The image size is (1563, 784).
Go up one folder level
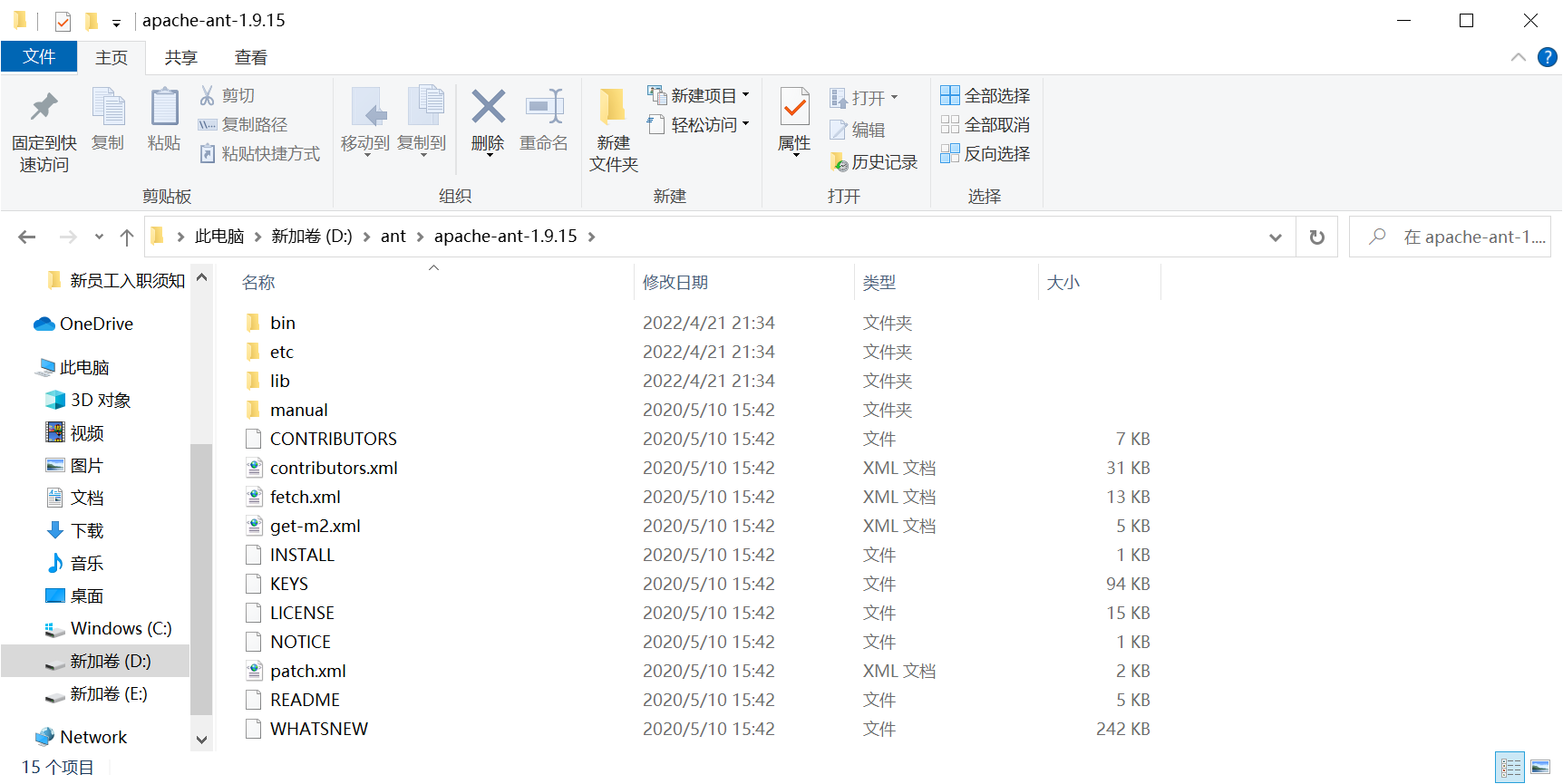(127, 237)
